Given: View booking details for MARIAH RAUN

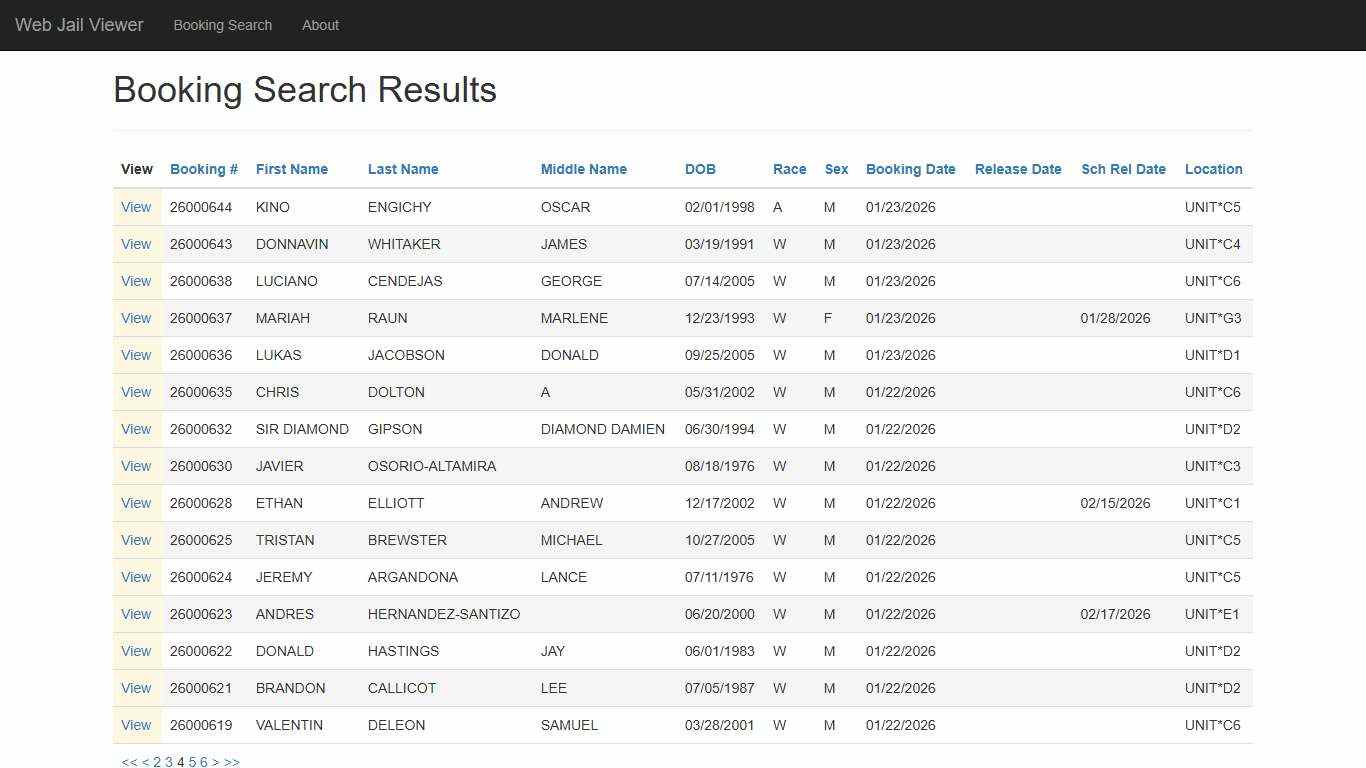Looking at the screenshot, I should tap(136, 318).
